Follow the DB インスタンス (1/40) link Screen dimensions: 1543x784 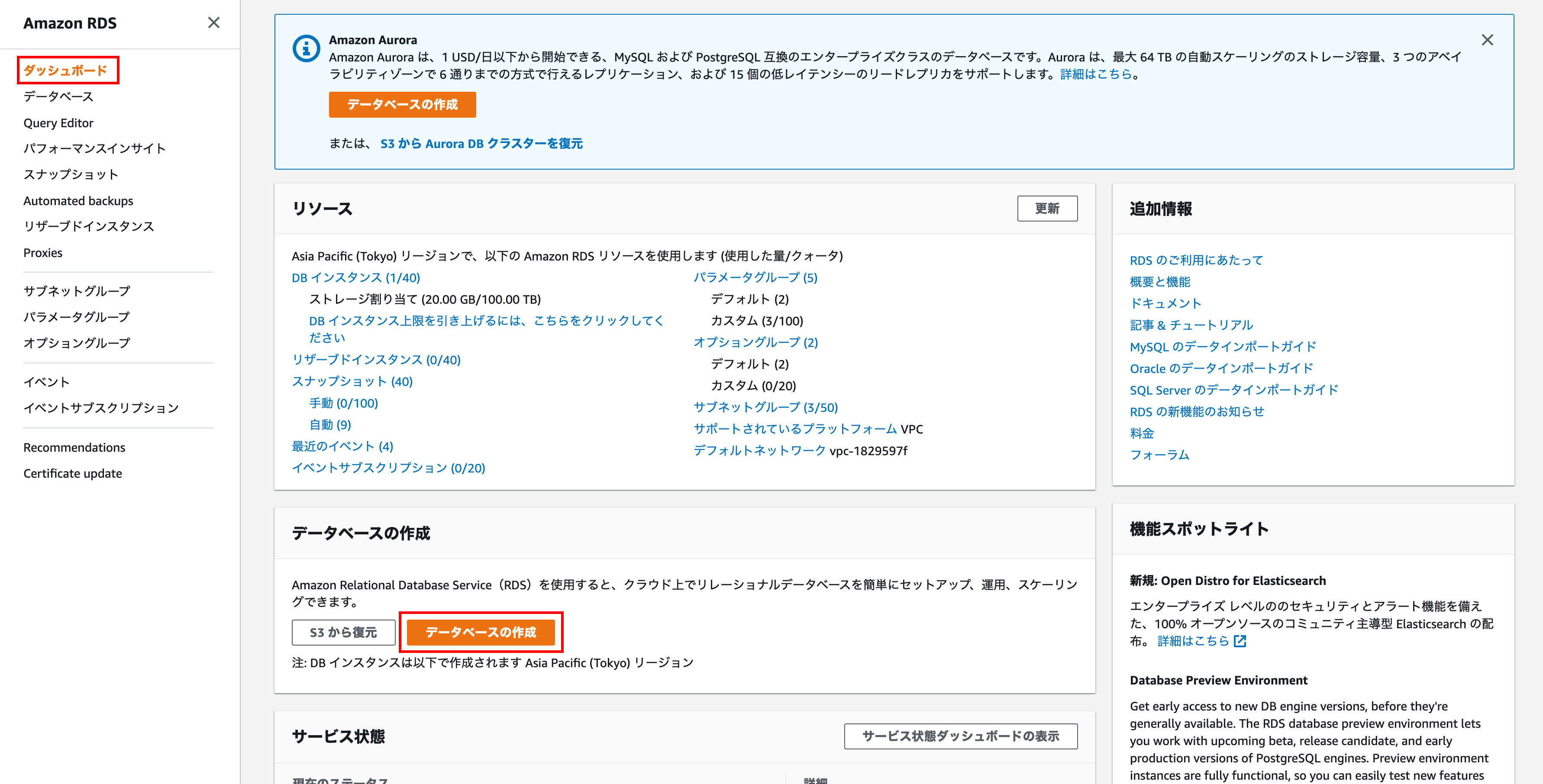[x=356, y=278]
